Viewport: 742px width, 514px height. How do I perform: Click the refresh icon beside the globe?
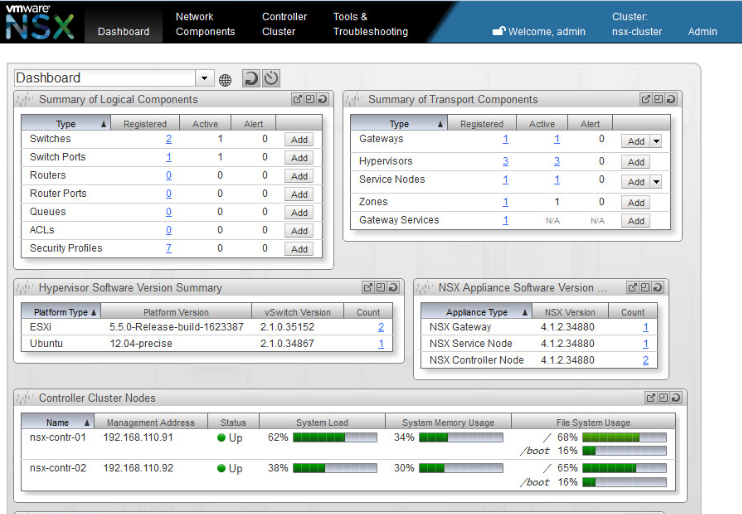point(251,78)
